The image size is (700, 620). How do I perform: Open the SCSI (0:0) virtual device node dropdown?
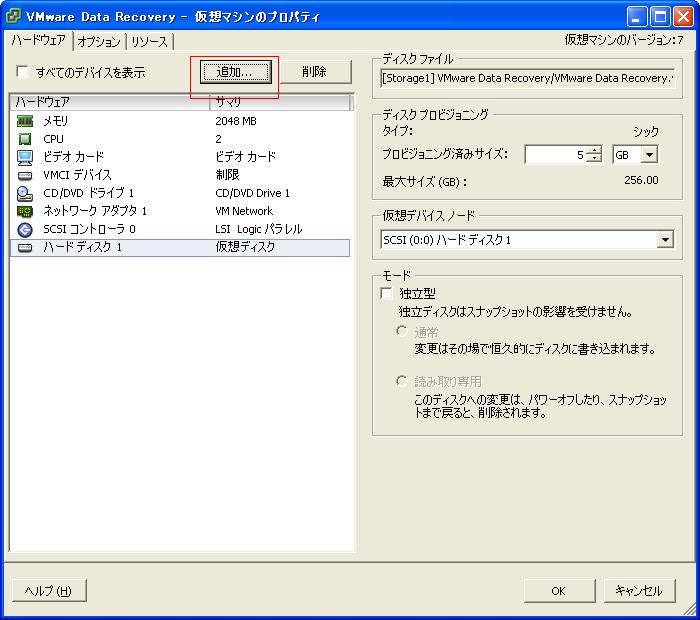tap(665, 240)
